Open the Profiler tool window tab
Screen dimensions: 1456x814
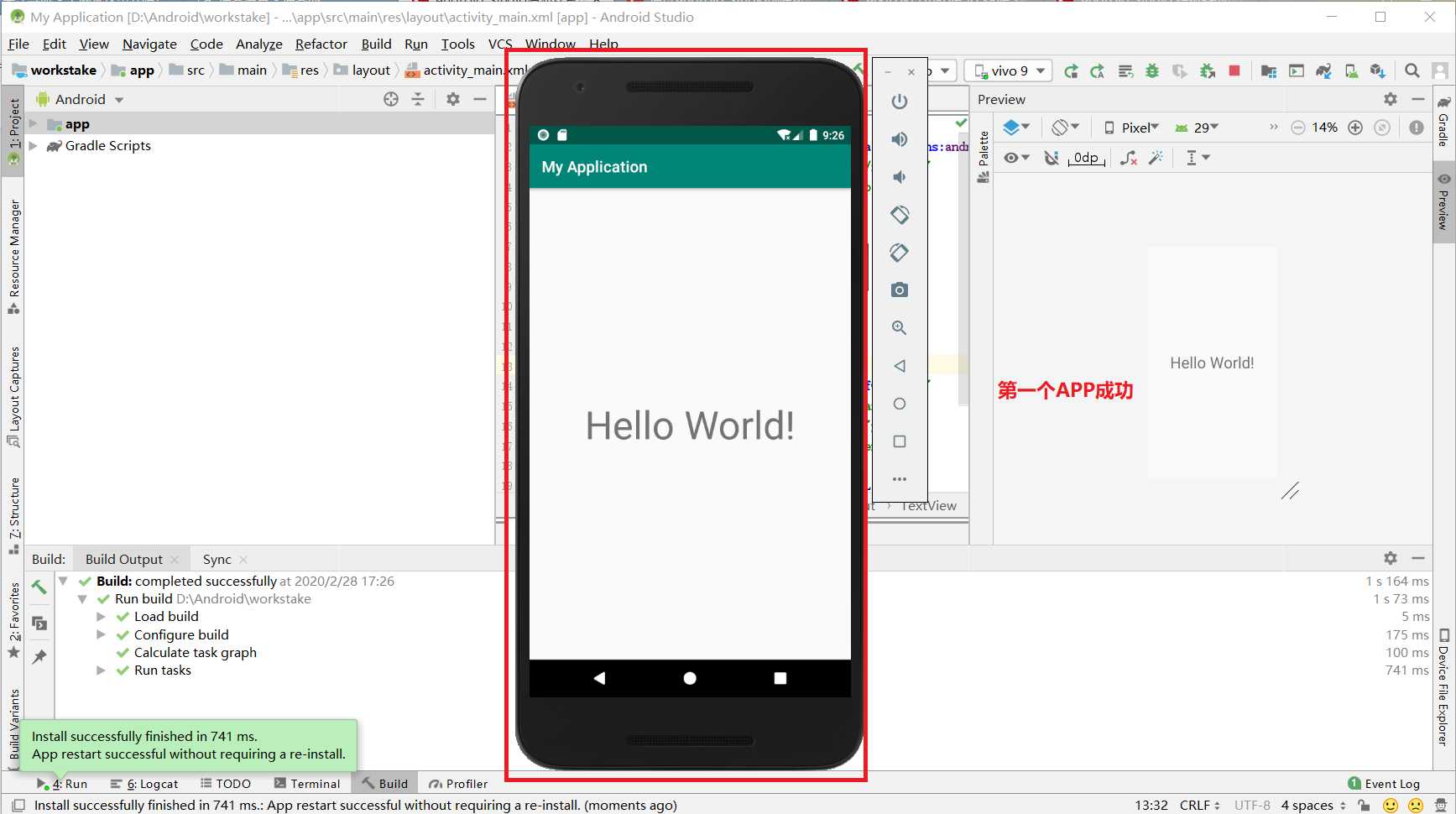point(458,784)
